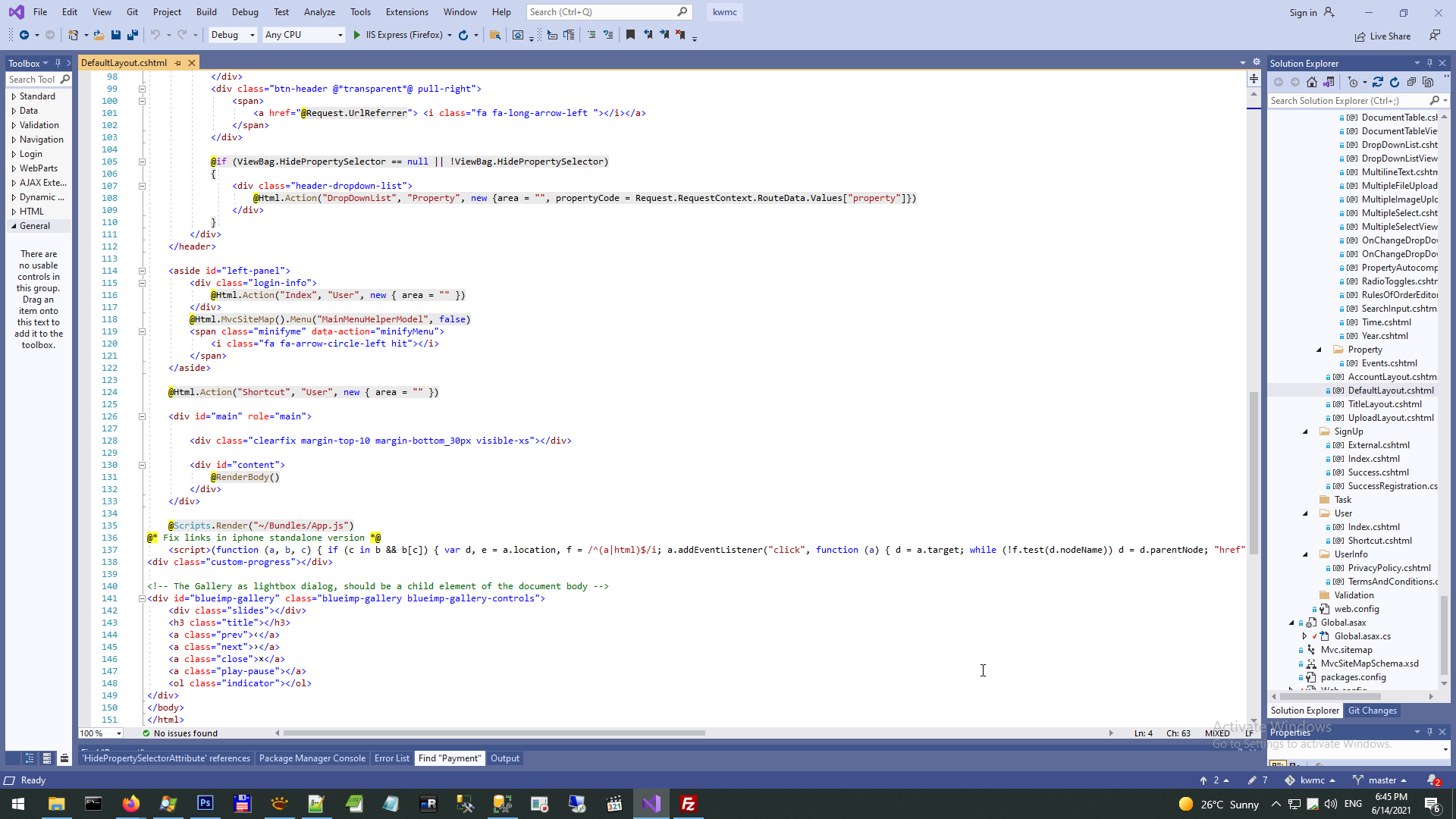Image resolution: width=1456 pixels, height=819 pixels.
Task: Collapse the aside left-panel code block
Action: [142, 271]
